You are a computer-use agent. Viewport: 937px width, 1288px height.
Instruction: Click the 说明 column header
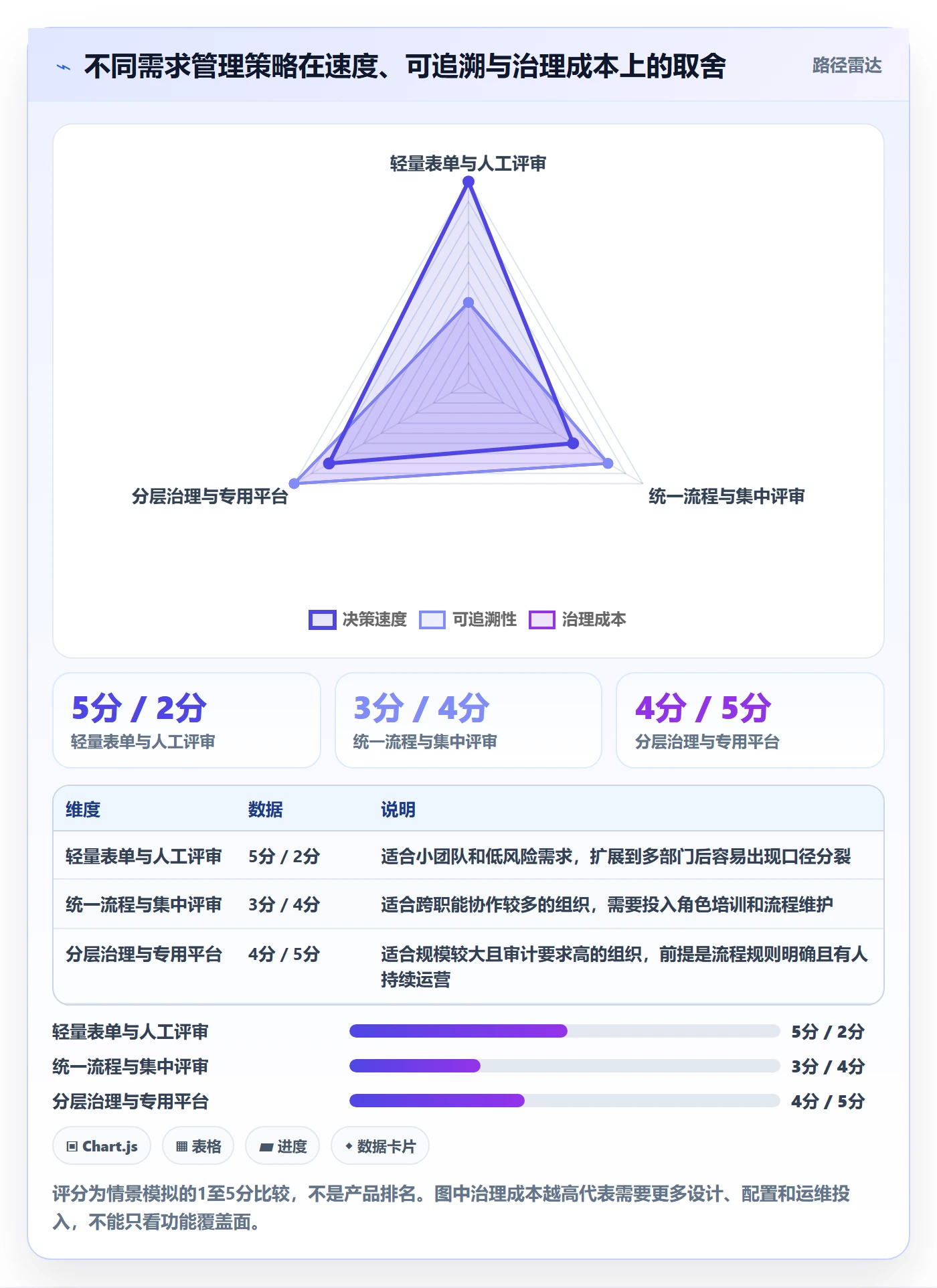(x=398, y=809)
